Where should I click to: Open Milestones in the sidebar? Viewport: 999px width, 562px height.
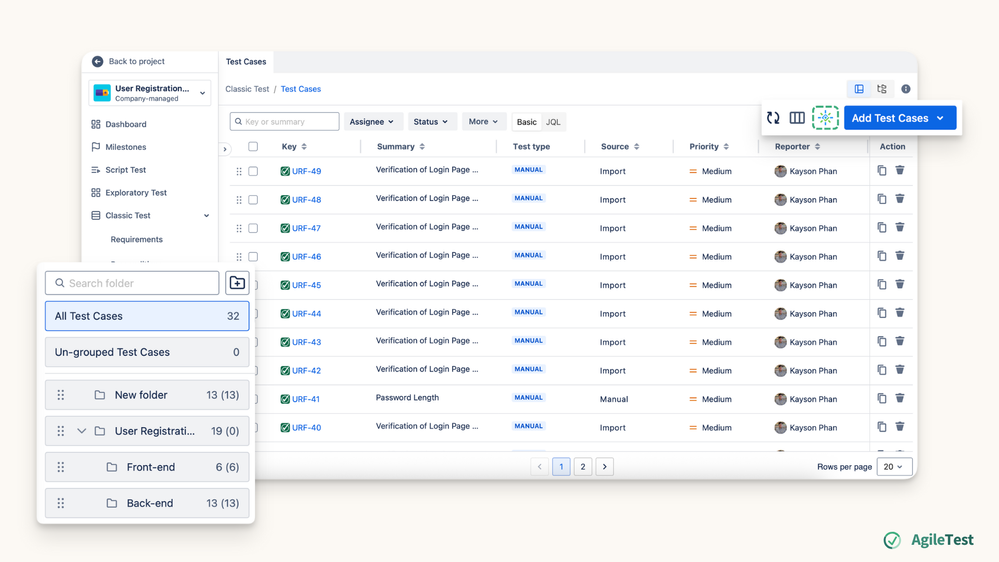[119, 147]
